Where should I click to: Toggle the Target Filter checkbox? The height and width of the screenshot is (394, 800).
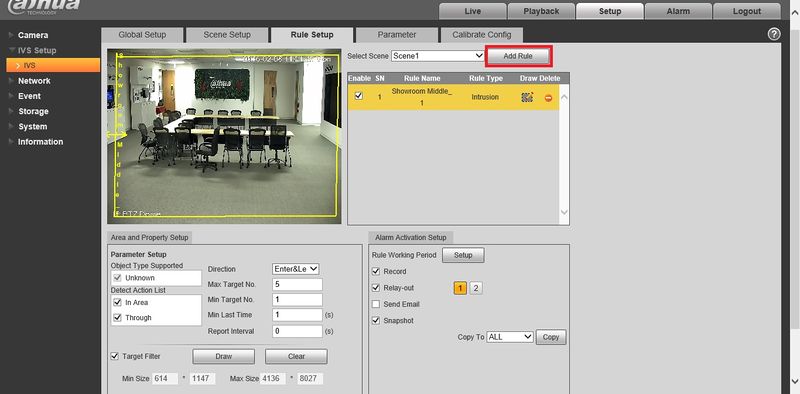(115, 356)
